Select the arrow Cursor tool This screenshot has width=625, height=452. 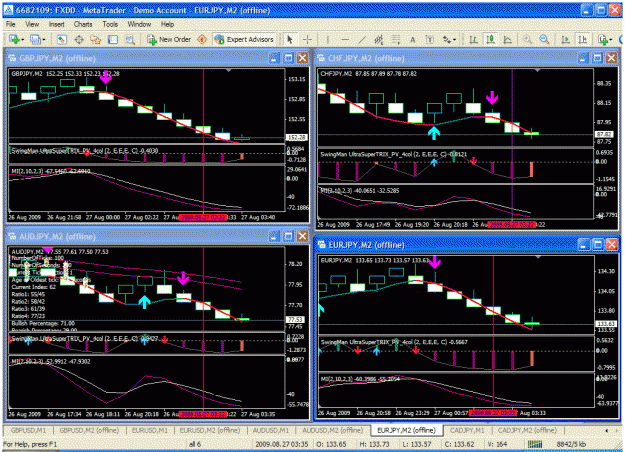coord(290,39)
